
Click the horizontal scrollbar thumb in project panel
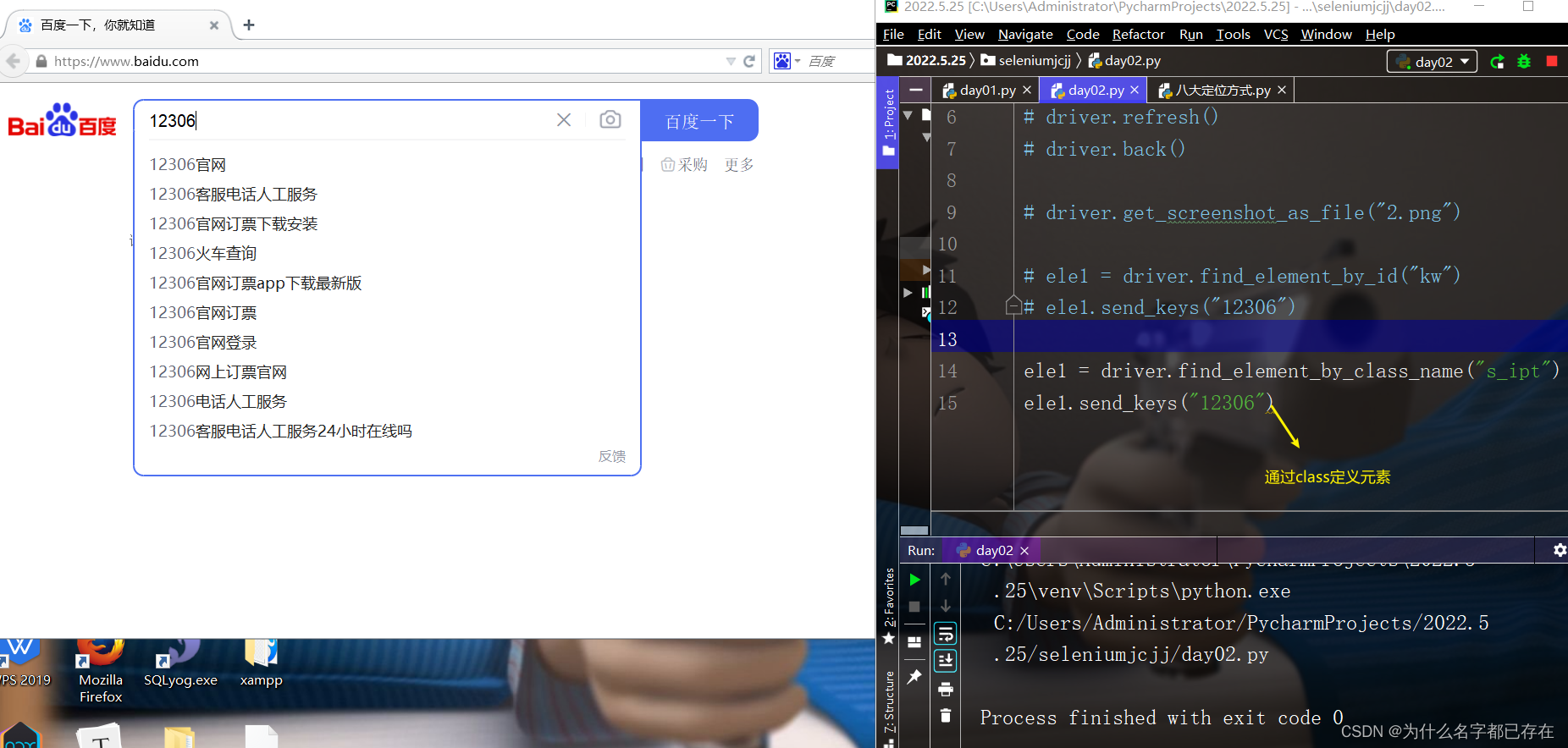tap(914, 531)
